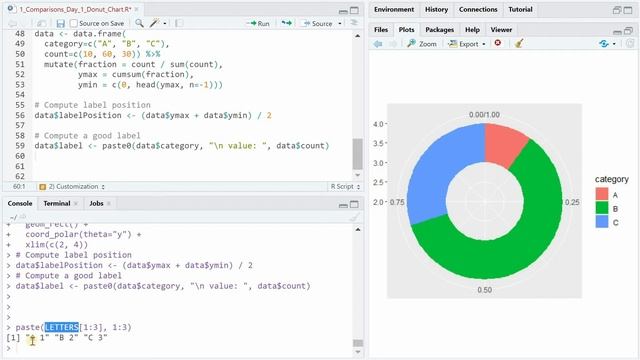Viewport: 640px width, 360px height.
Task: Maximize the console pane
Action: point(354,204)
